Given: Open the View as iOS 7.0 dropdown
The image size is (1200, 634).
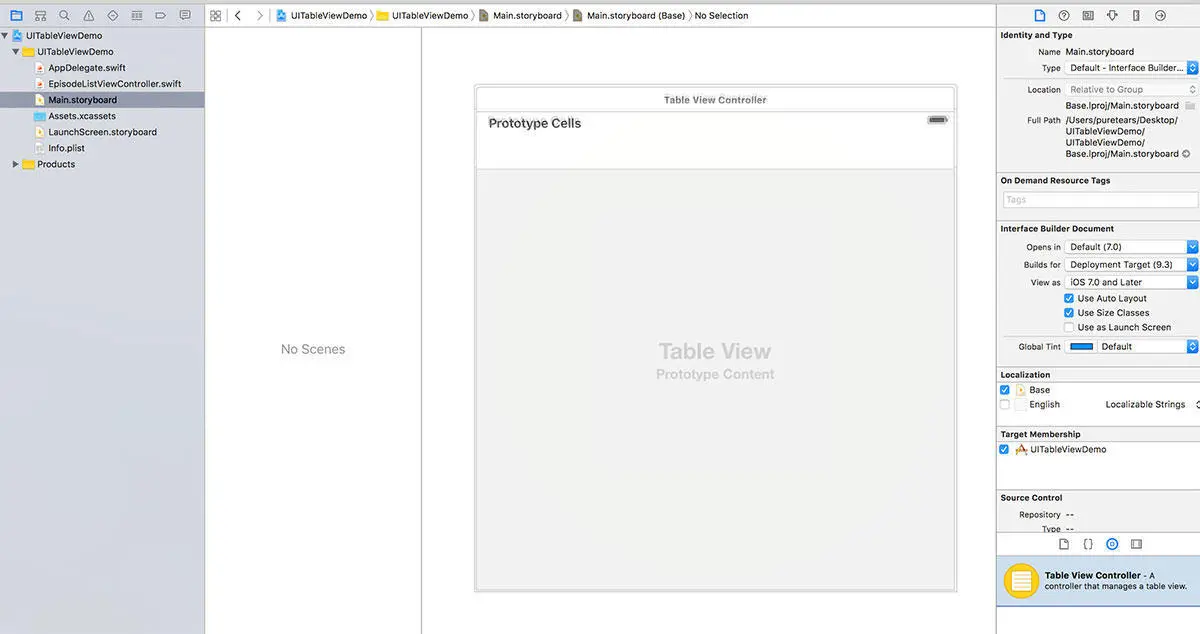Looking at the screenshot, I should click(x=1131, y=282).
